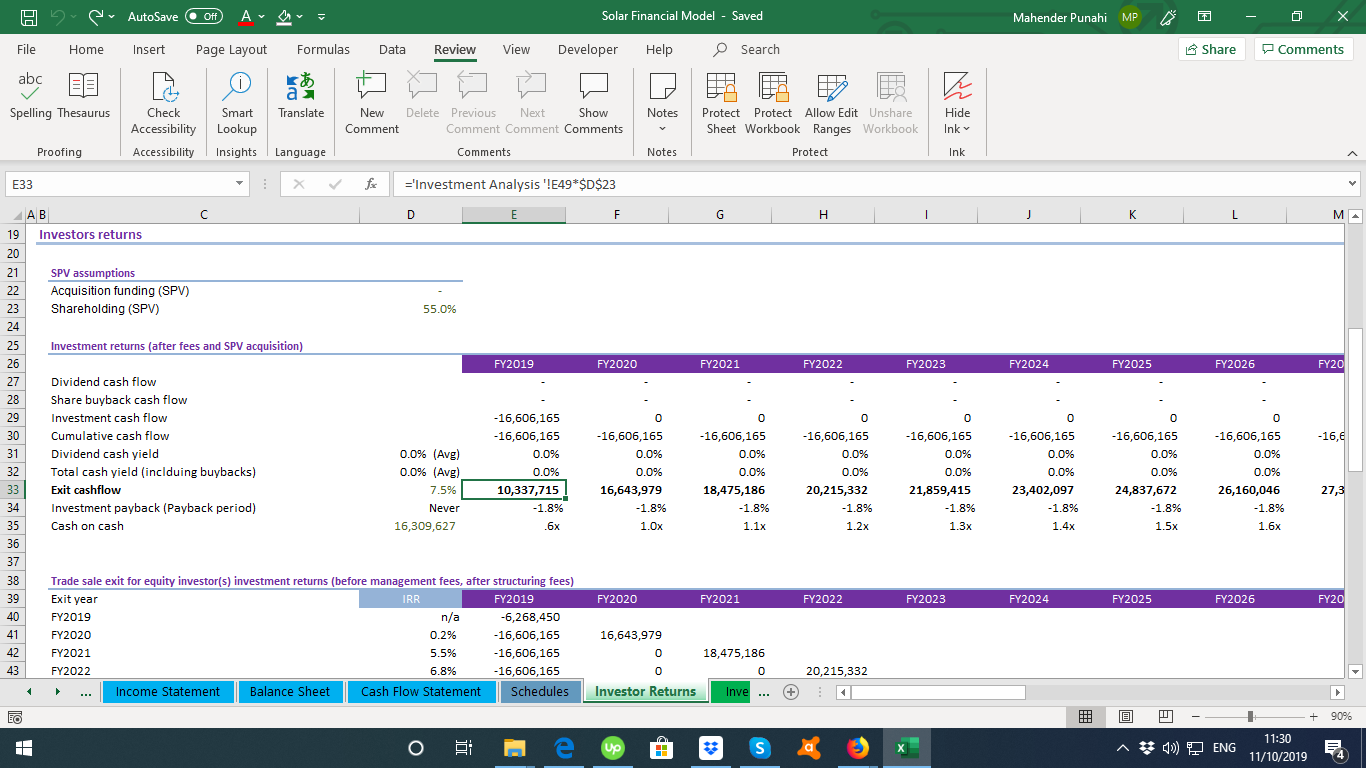This screenshot has width=1366, height=768.
Task: Run Spelling check
Action: coord(30,97)
